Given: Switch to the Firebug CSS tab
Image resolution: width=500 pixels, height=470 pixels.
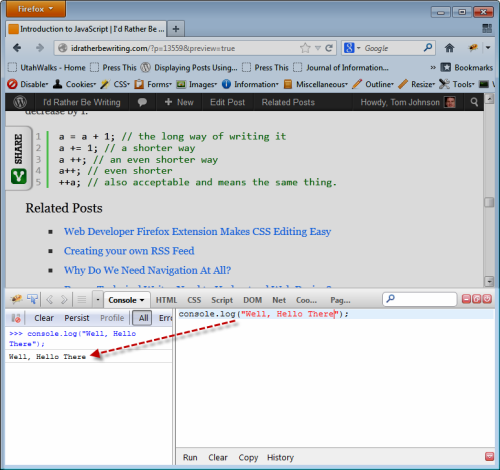Looking at the screenshot, I should (194, 300).
